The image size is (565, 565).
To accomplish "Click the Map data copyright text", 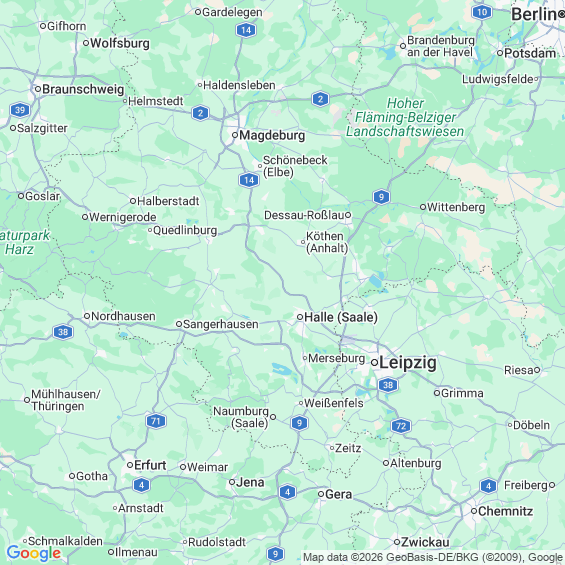I will click(x=432, y=557).
